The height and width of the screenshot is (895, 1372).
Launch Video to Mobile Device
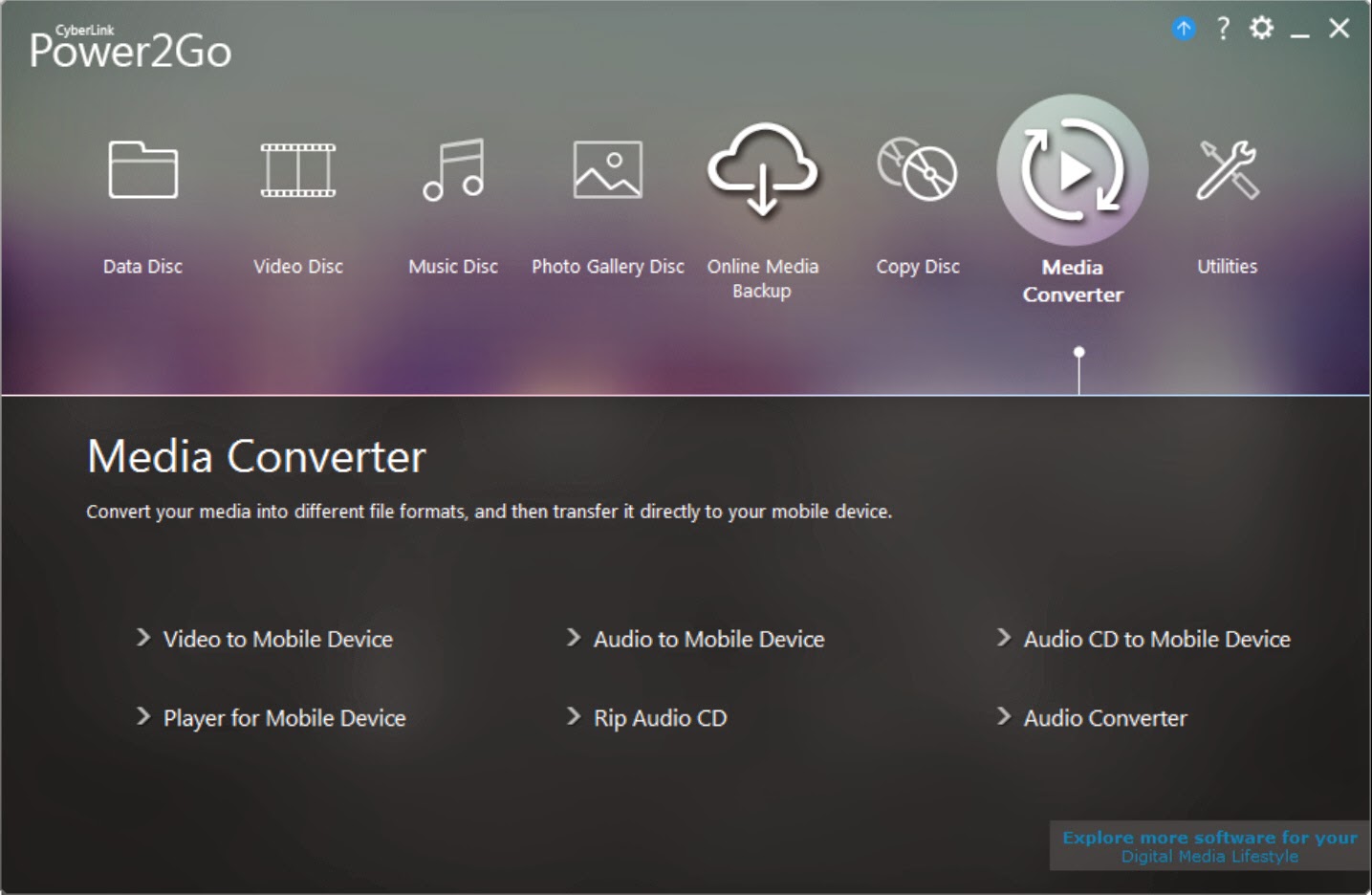pyautogui.click(x=278, y=639)
